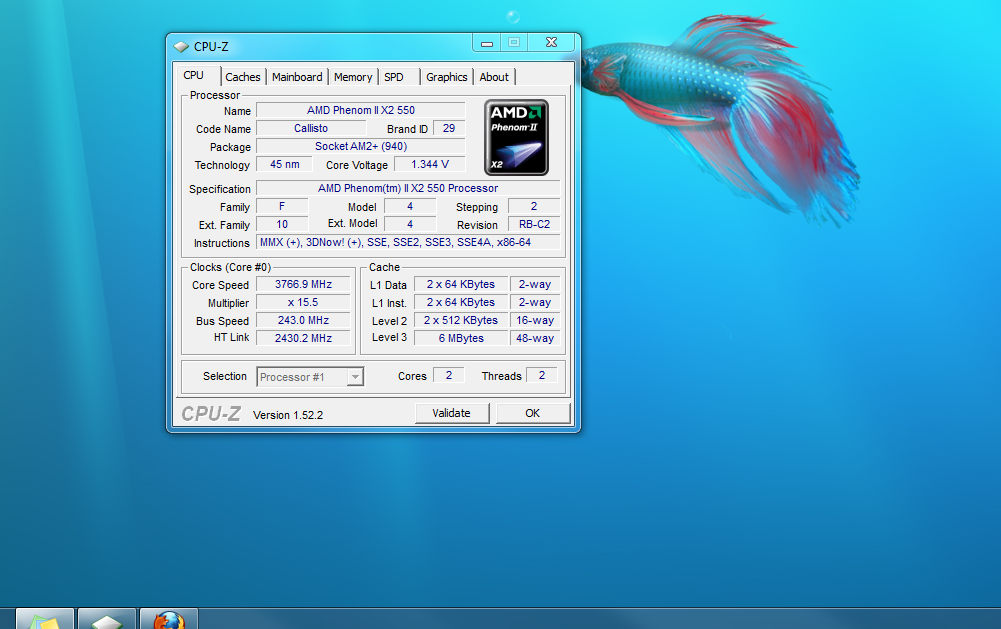The image size is (1001, 629).
Task: Open the file explorer taskbar icon
Action: [x=45, y=620]
